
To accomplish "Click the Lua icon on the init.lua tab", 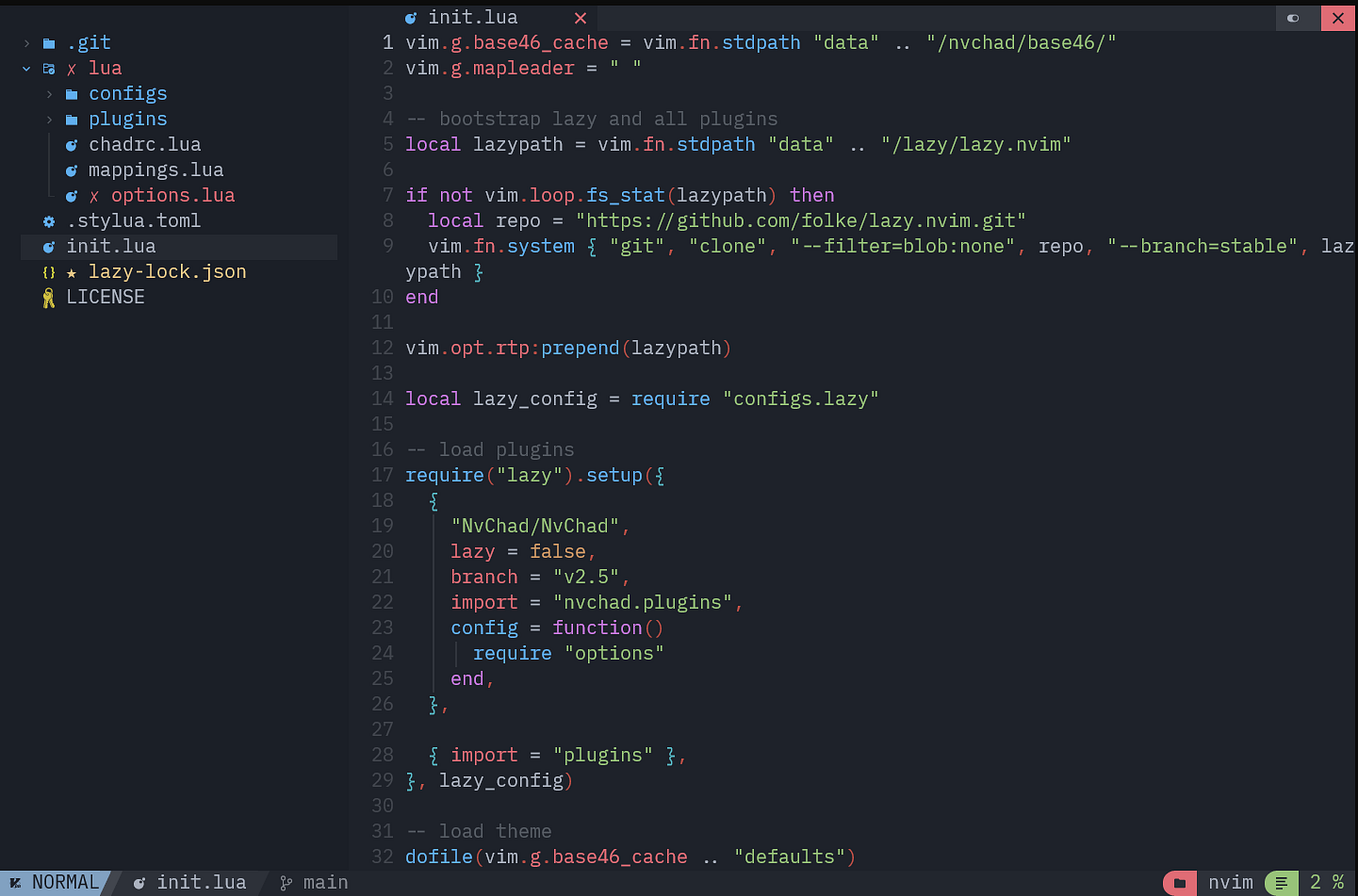I will (409, 17).
